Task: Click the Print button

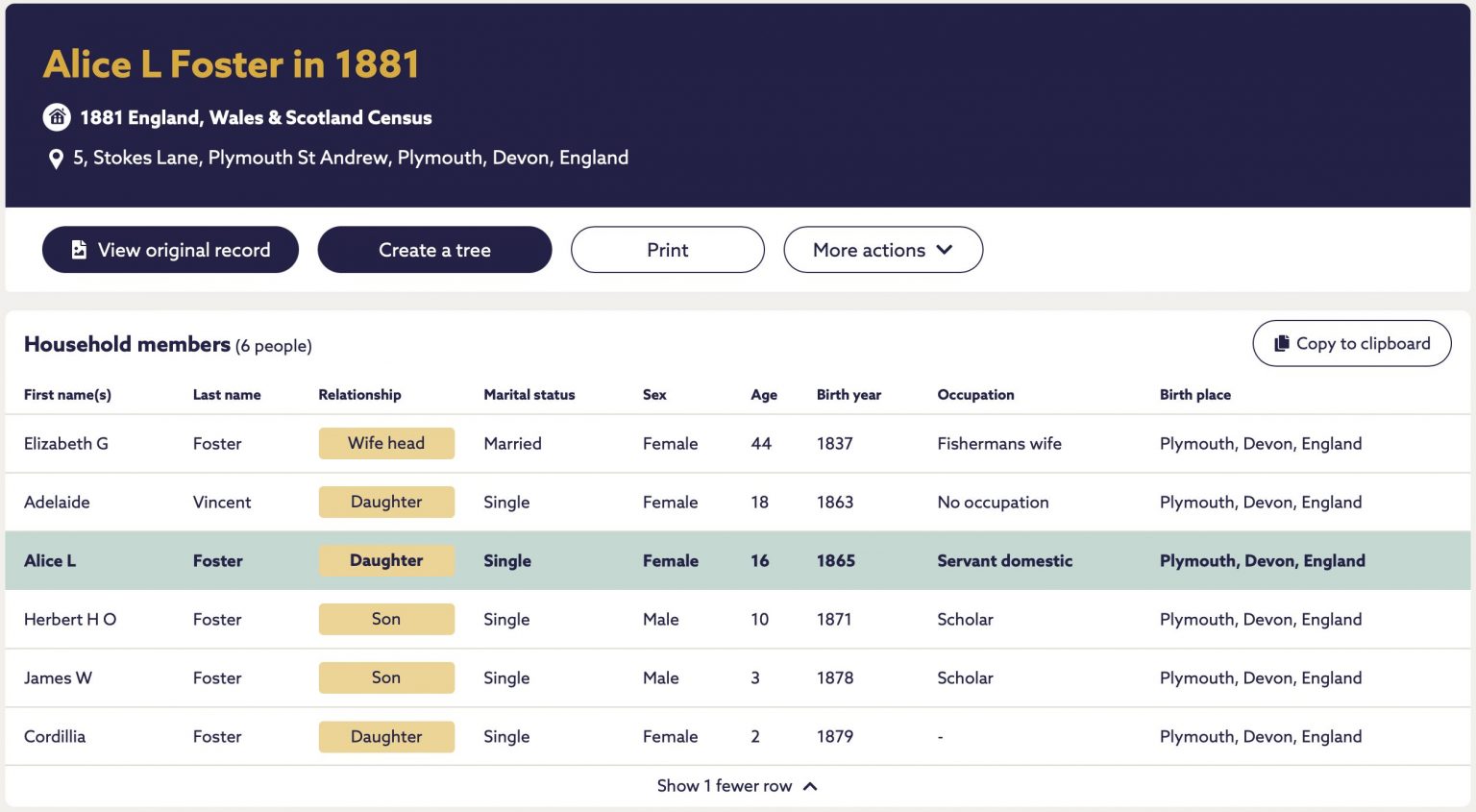Action: tap(668, 250)
